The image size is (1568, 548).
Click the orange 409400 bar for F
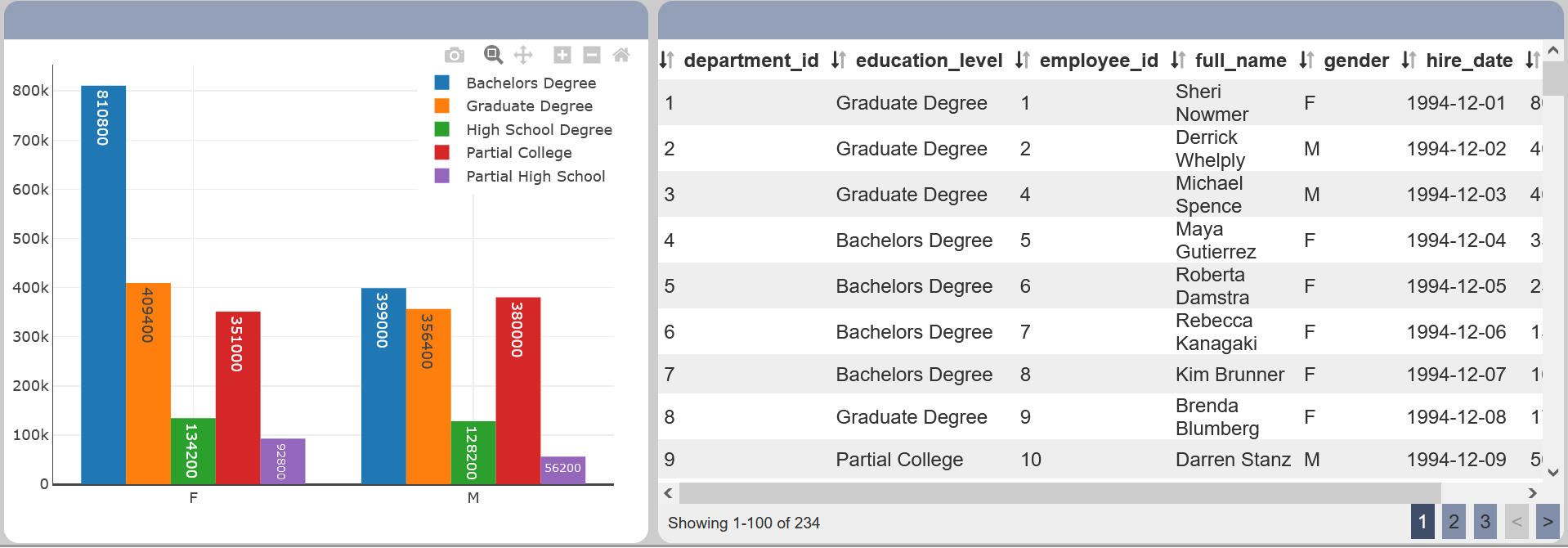point(148,384)
